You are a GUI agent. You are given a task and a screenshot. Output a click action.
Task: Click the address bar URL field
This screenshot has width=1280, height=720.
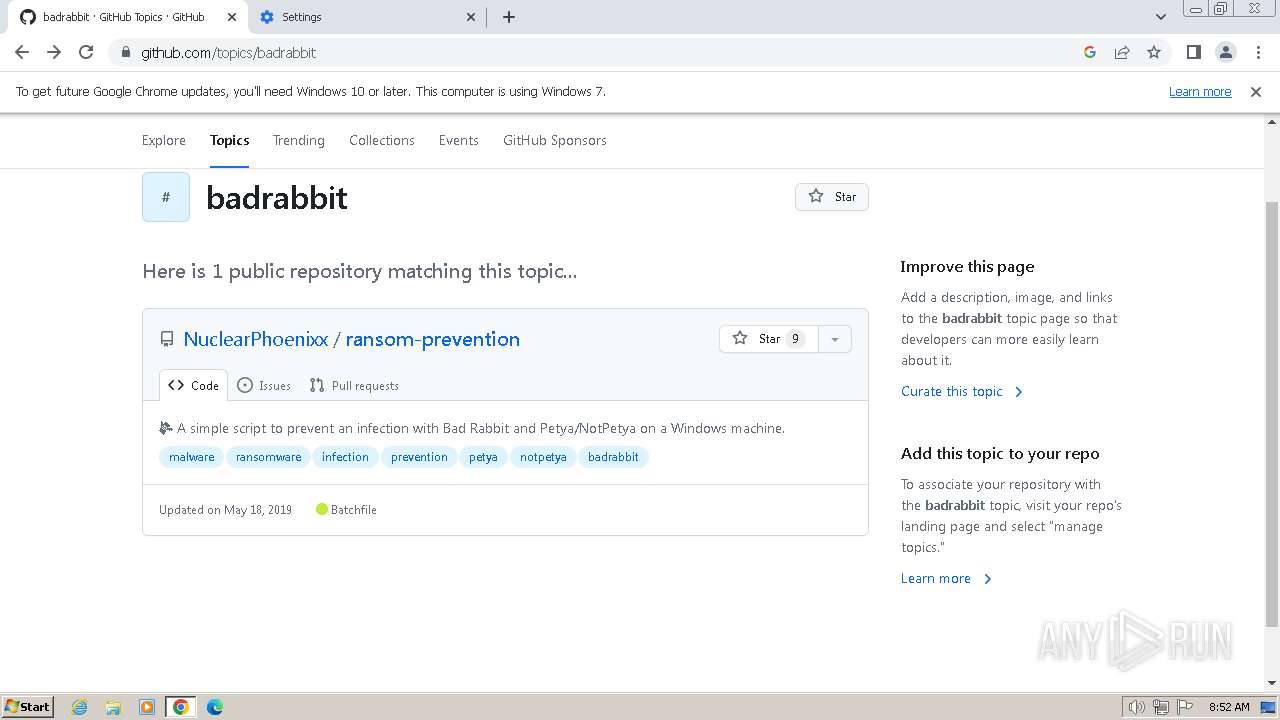(x=600, y=52)
